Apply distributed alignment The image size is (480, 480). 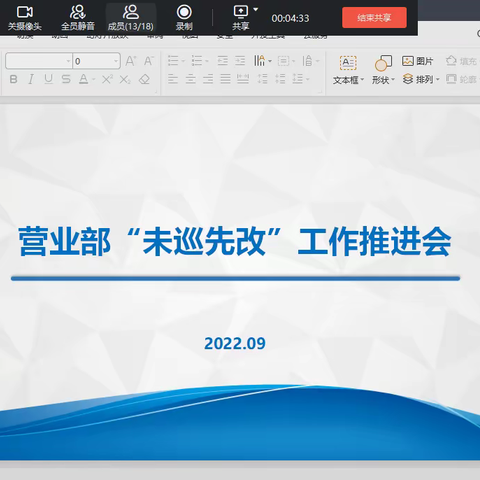click(x=243, y=79)
